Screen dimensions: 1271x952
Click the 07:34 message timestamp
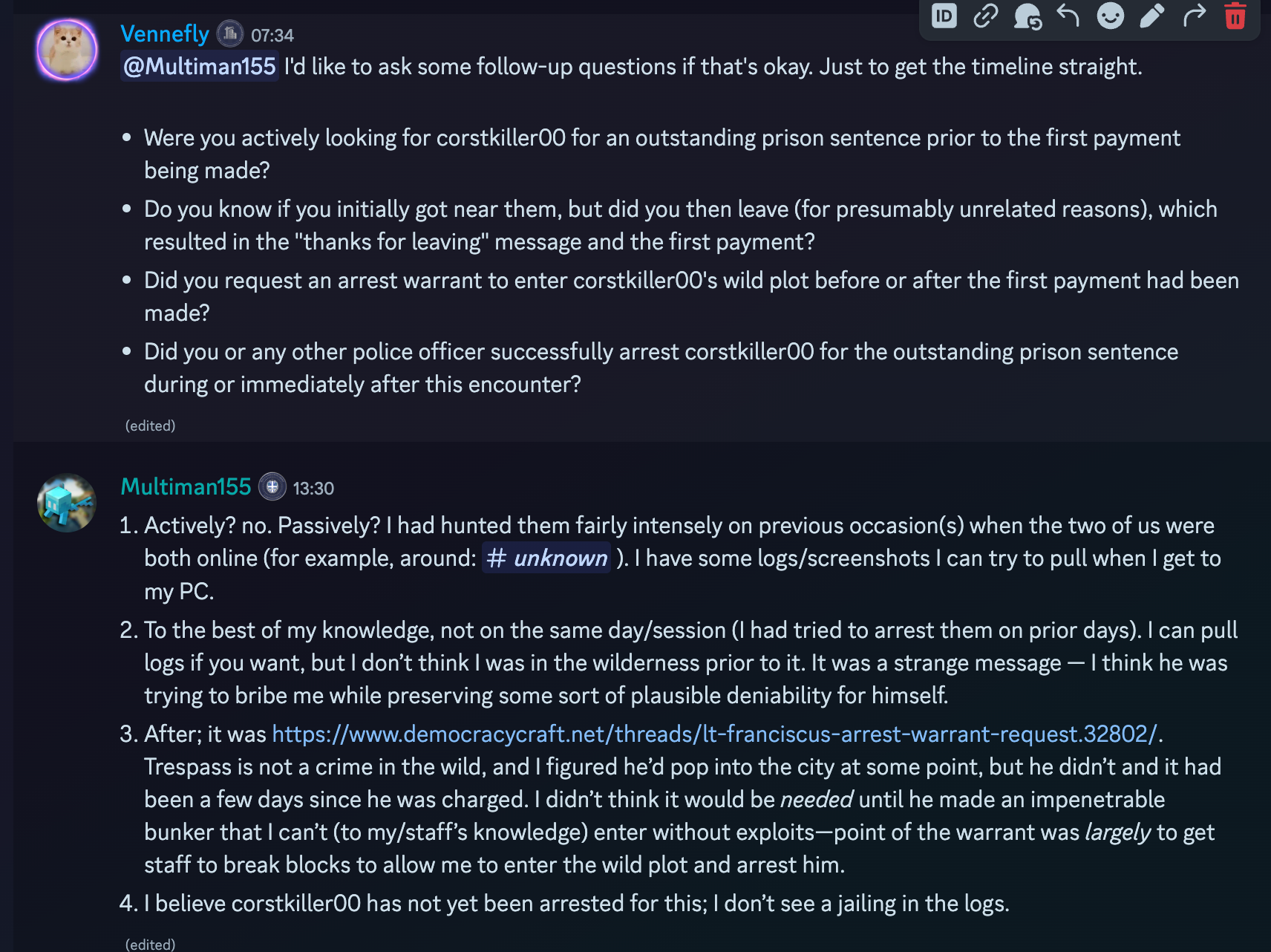point(272,36)
